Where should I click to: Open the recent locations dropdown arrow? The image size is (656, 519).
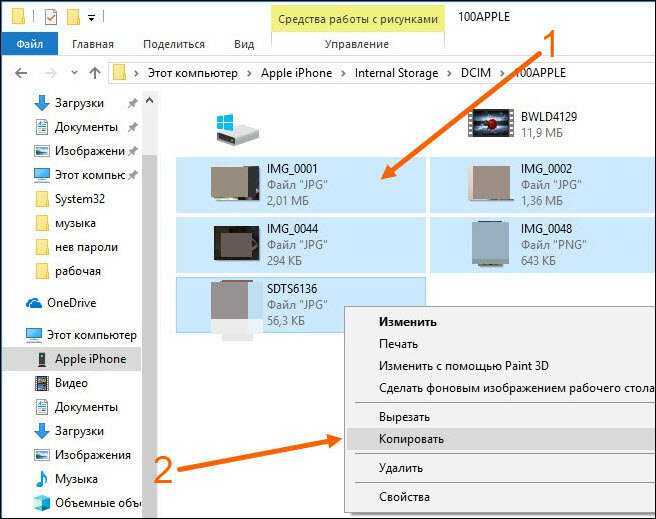(x=74, y=73)
